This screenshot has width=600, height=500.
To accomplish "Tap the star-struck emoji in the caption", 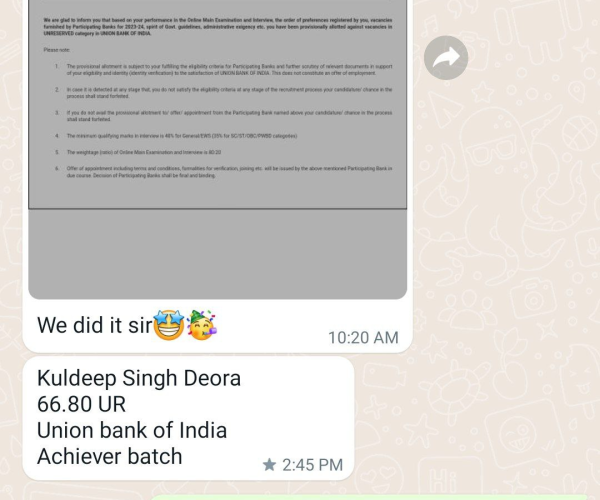I will coord(169,325).
